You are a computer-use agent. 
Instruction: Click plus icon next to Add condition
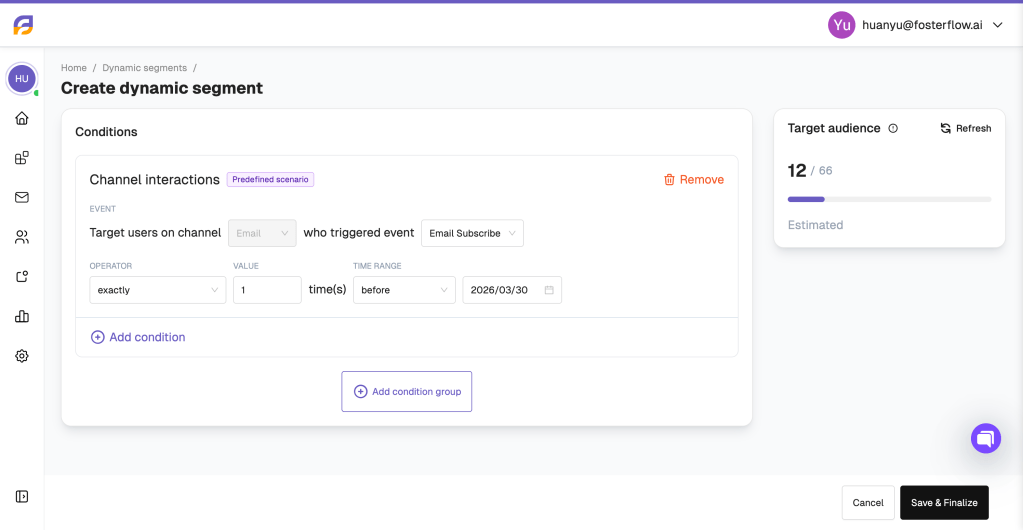[97, 337]
